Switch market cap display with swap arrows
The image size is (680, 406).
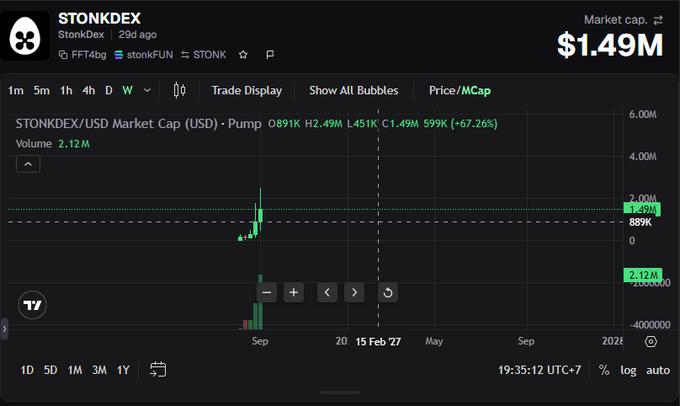pyautogui.click(x=658, y=20)
